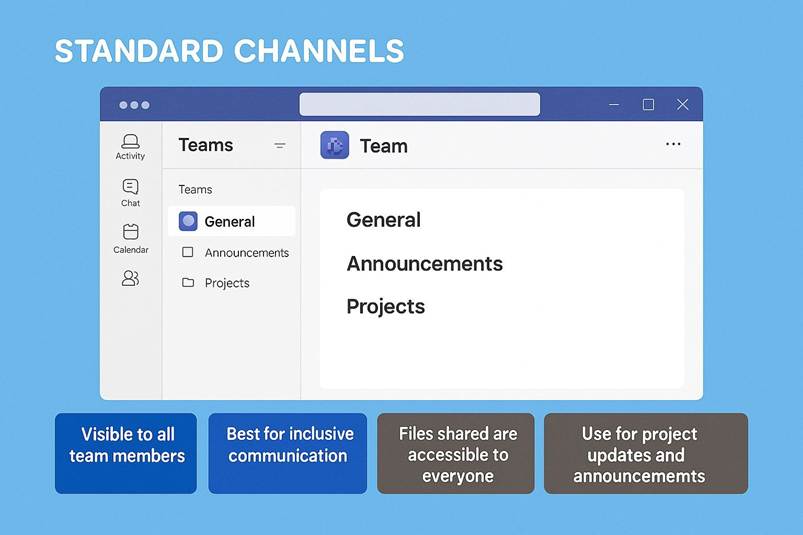Click the General channel icon

[x=188, y=222]
